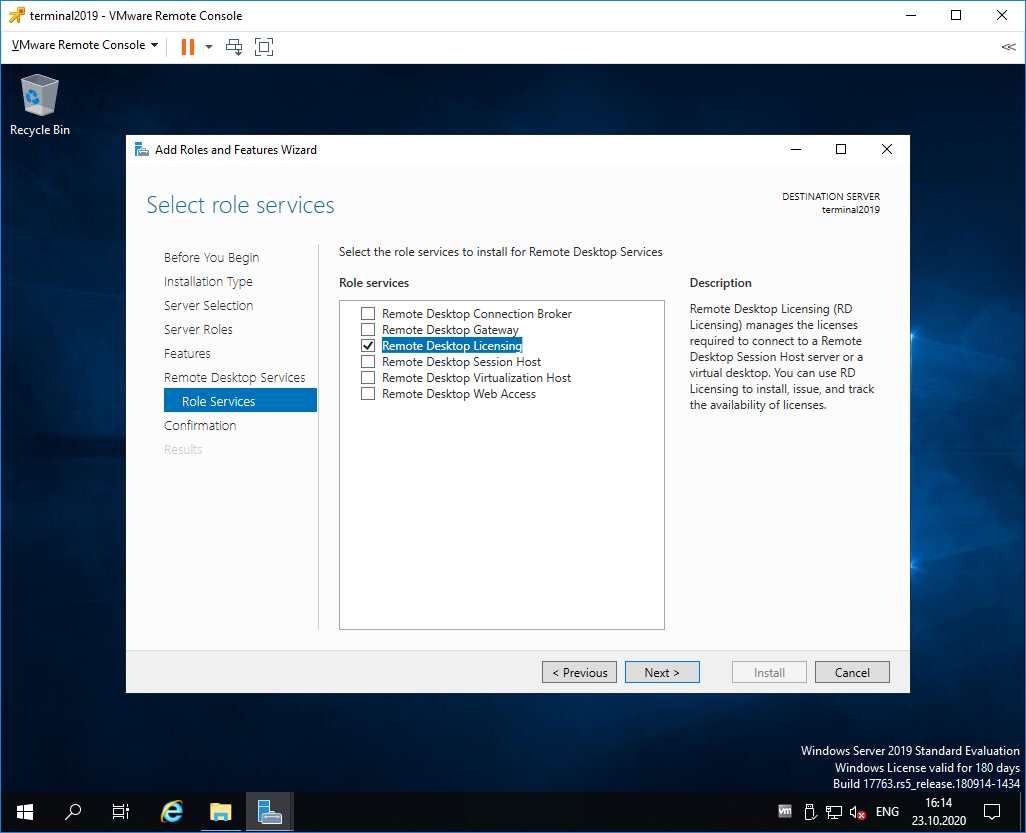1026x833 pixels.
Task: Click the Show Desktop strip at taskbar end
Action: coord(1022,812)
